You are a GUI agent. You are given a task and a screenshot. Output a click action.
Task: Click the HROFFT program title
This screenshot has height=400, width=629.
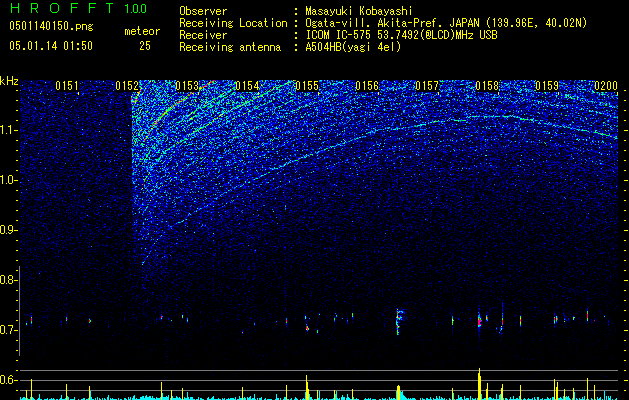tap(62, 8)
